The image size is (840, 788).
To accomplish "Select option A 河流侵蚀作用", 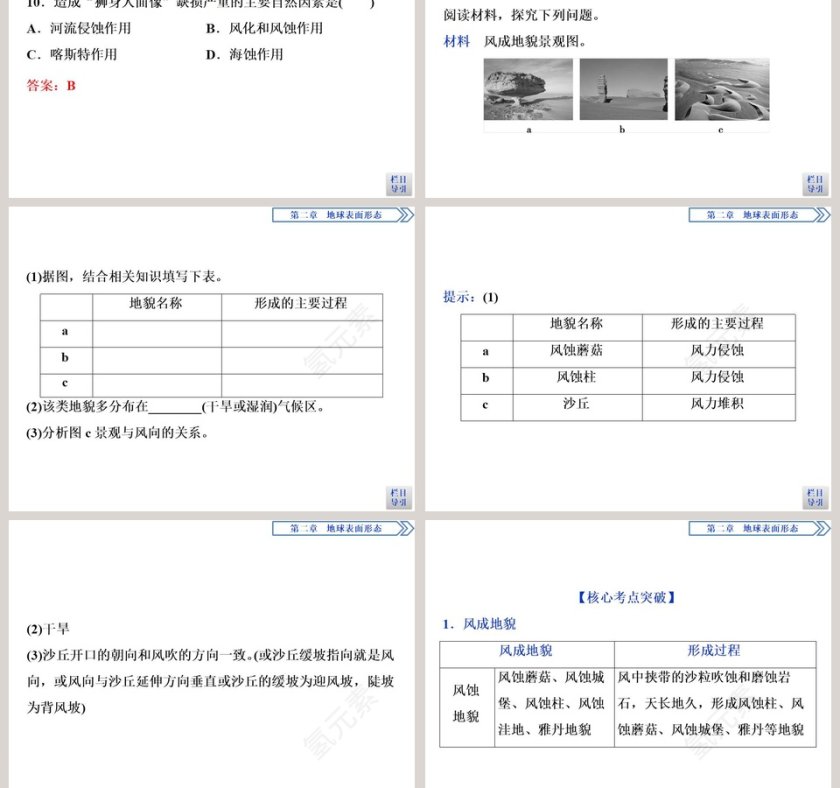I will [82, 29].
